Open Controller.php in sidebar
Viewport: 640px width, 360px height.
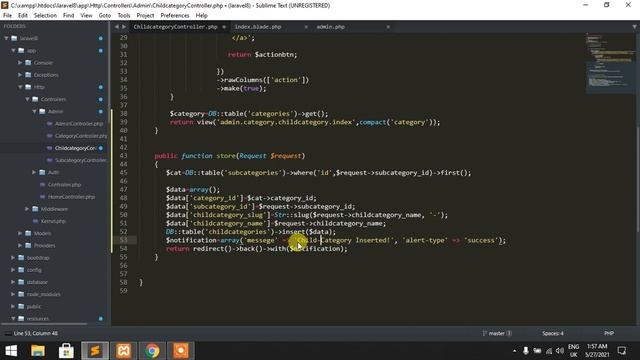pos(64,184)
